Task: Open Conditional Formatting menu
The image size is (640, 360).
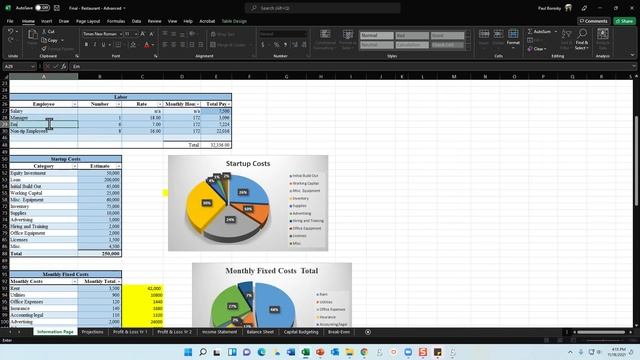Action: click(325, 40)
